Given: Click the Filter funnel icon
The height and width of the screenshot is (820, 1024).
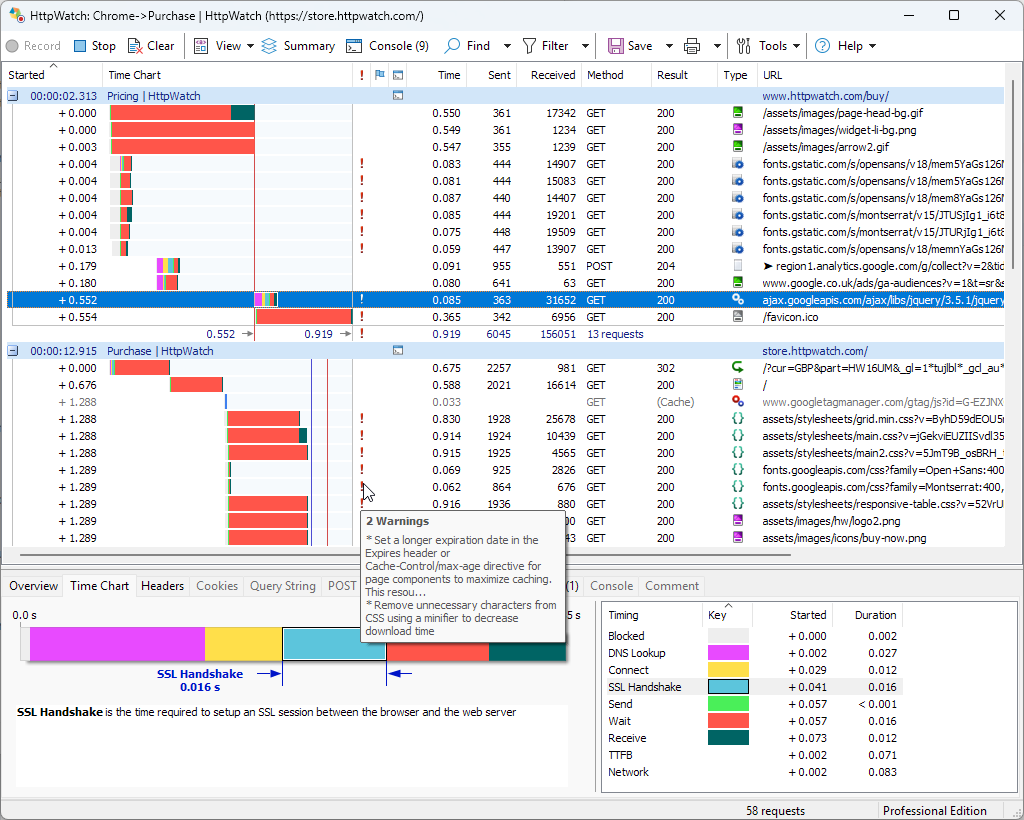Looking at the screenshot, I should pyautogui.click(x=530, y=46).
